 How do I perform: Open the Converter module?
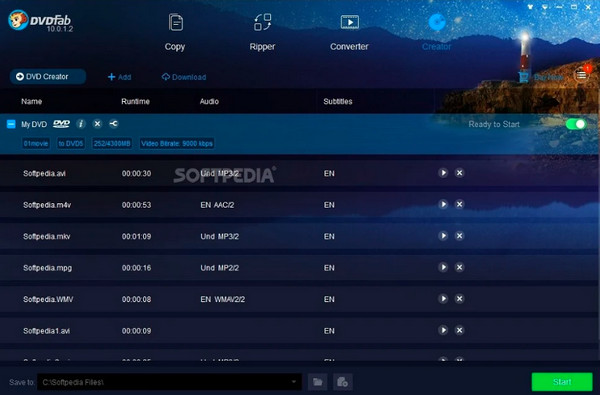[349, 33]
